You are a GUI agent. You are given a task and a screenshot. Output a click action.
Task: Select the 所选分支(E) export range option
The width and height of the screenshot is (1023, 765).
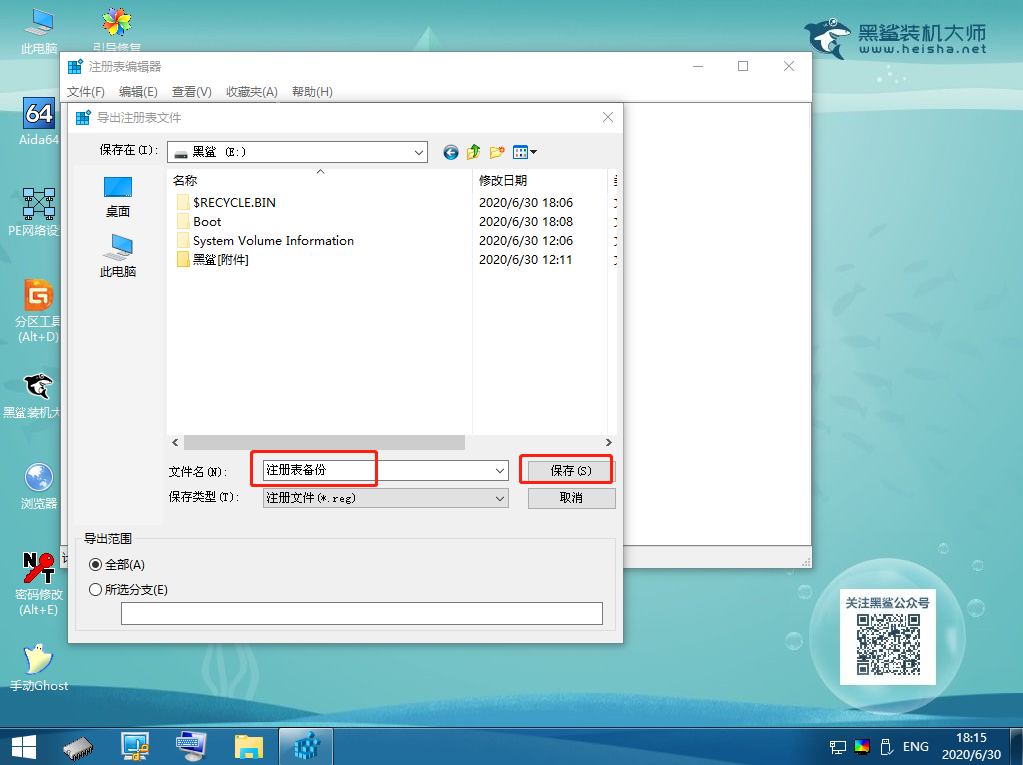click(x=129, y=590)
